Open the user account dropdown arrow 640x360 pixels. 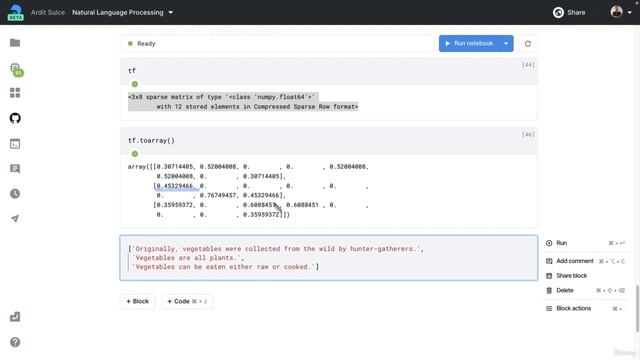coord(630,13)
